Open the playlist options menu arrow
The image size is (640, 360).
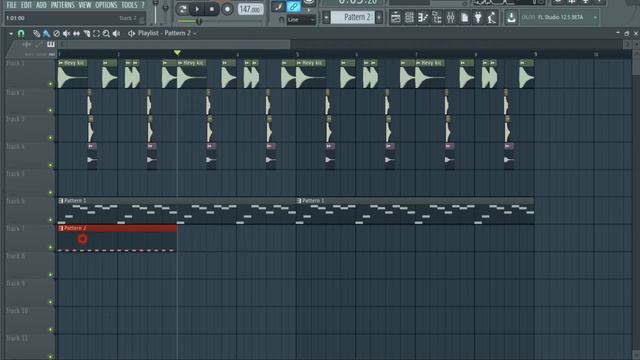[x=11, y=33]
